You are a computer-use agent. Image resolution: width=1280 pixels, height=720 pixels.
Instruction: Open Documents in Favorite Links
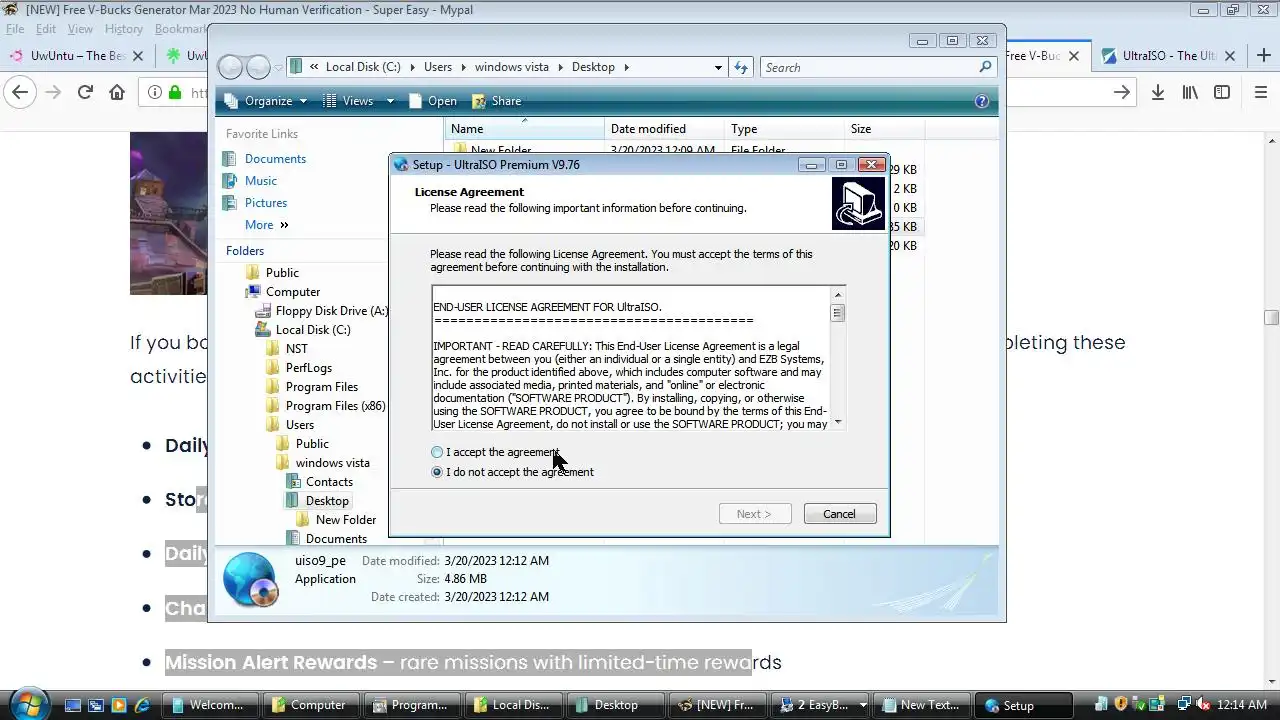pyautogui.click(x=275, y=159)
